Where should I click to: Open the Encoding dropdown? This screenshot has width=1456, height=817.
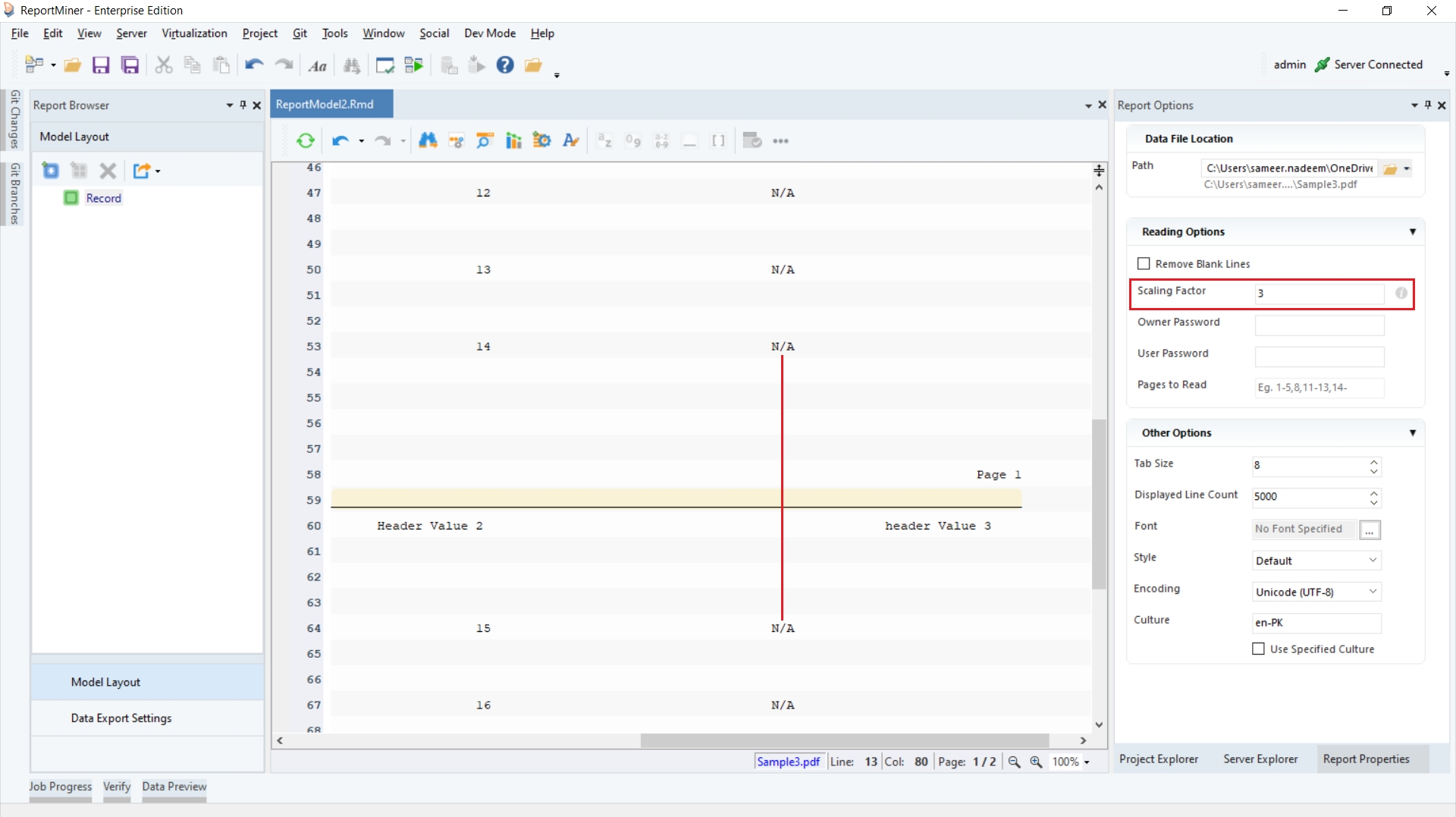click(1316, 592)
